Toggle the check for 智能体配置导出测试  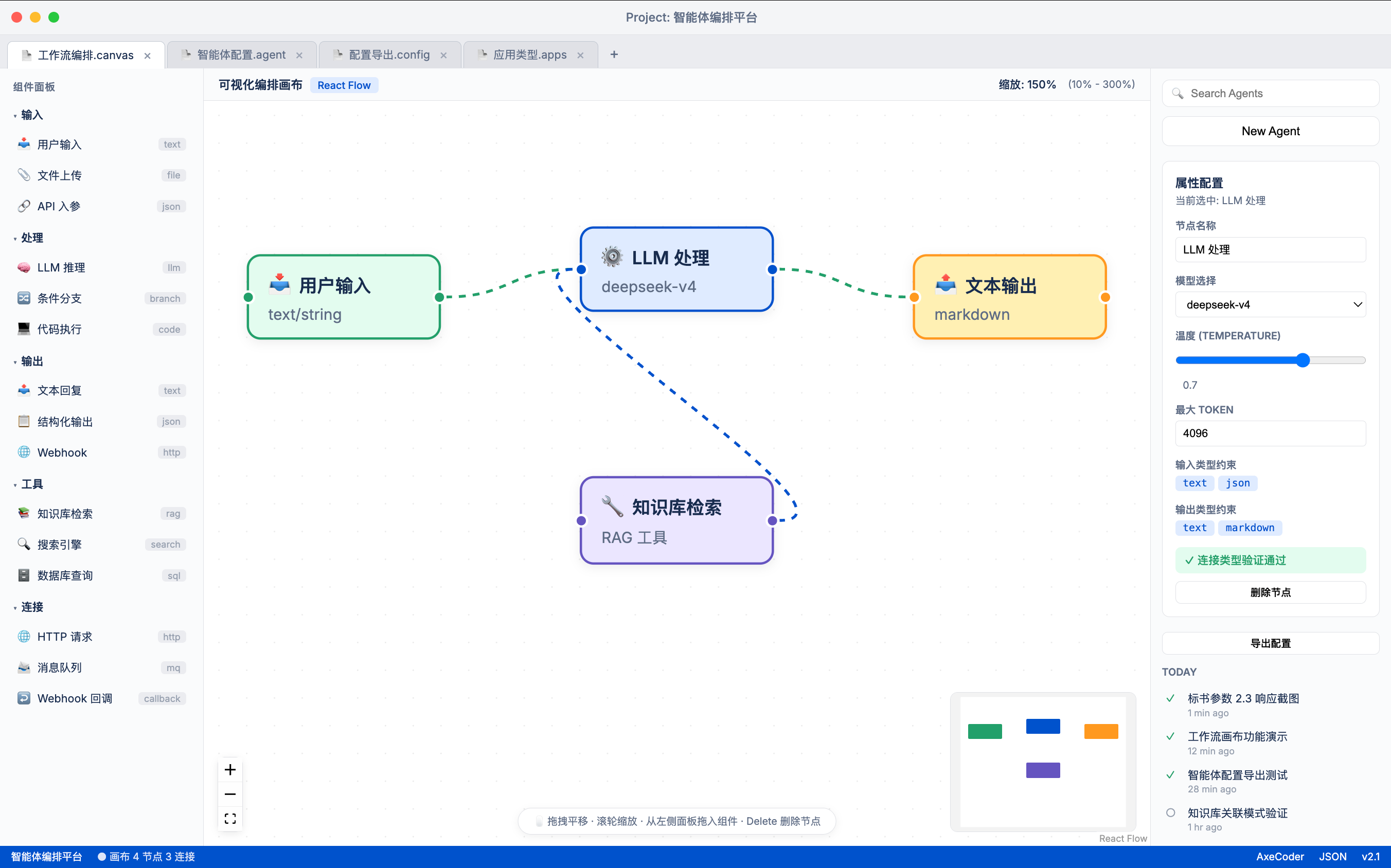1170,775
